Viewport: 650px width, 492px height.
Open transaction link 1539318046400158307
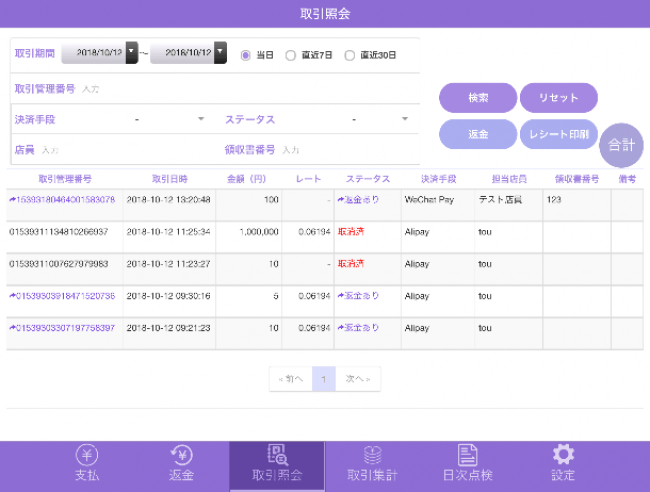(62, 200)
